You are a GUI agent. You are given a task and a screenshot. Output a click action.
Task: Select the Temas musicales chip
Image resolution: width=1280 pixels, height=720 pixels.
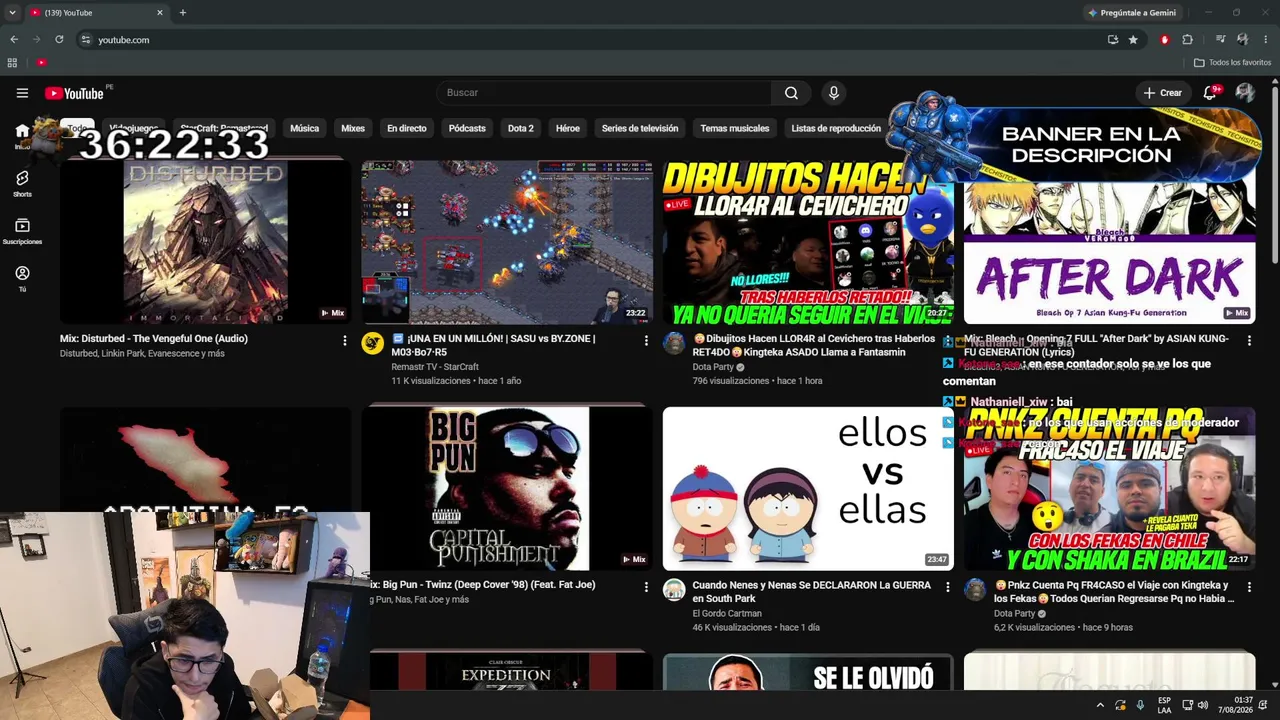(735, 128)
